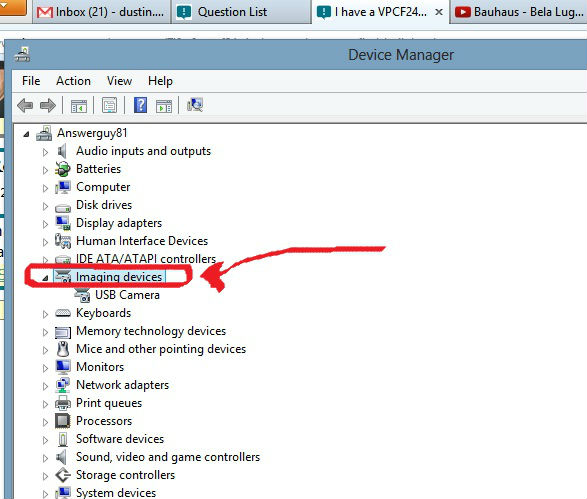Select the Imaging devices label
Image resolution: width=587 pixels, height=499 pixels.
[119, 277]
